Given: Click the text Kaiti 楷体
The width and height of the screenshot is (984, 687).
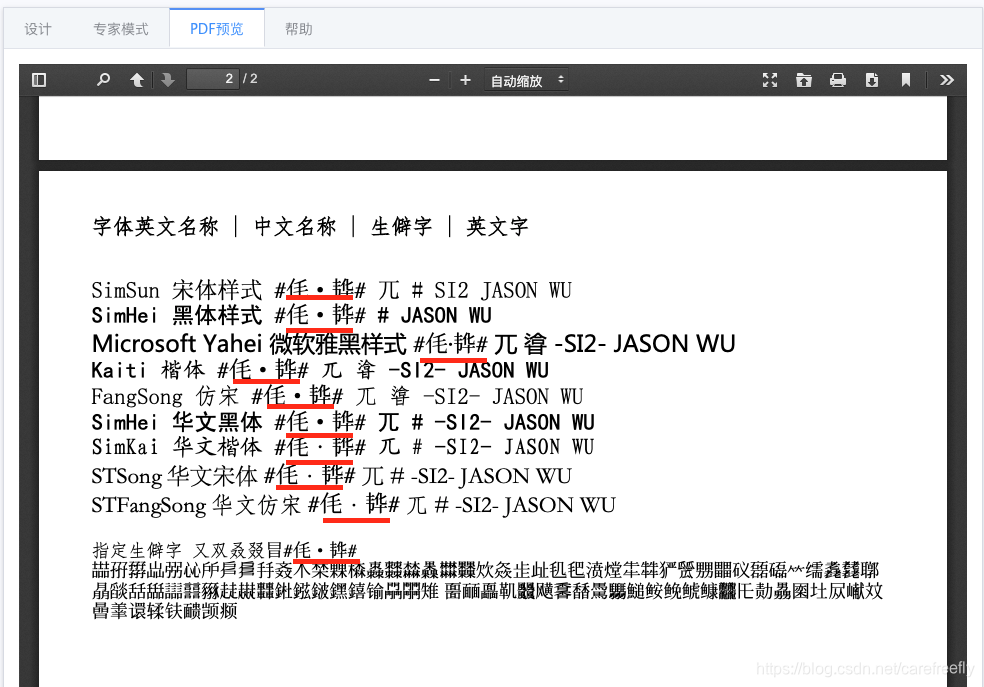Looking at the screenshot, I should (148, 370).
